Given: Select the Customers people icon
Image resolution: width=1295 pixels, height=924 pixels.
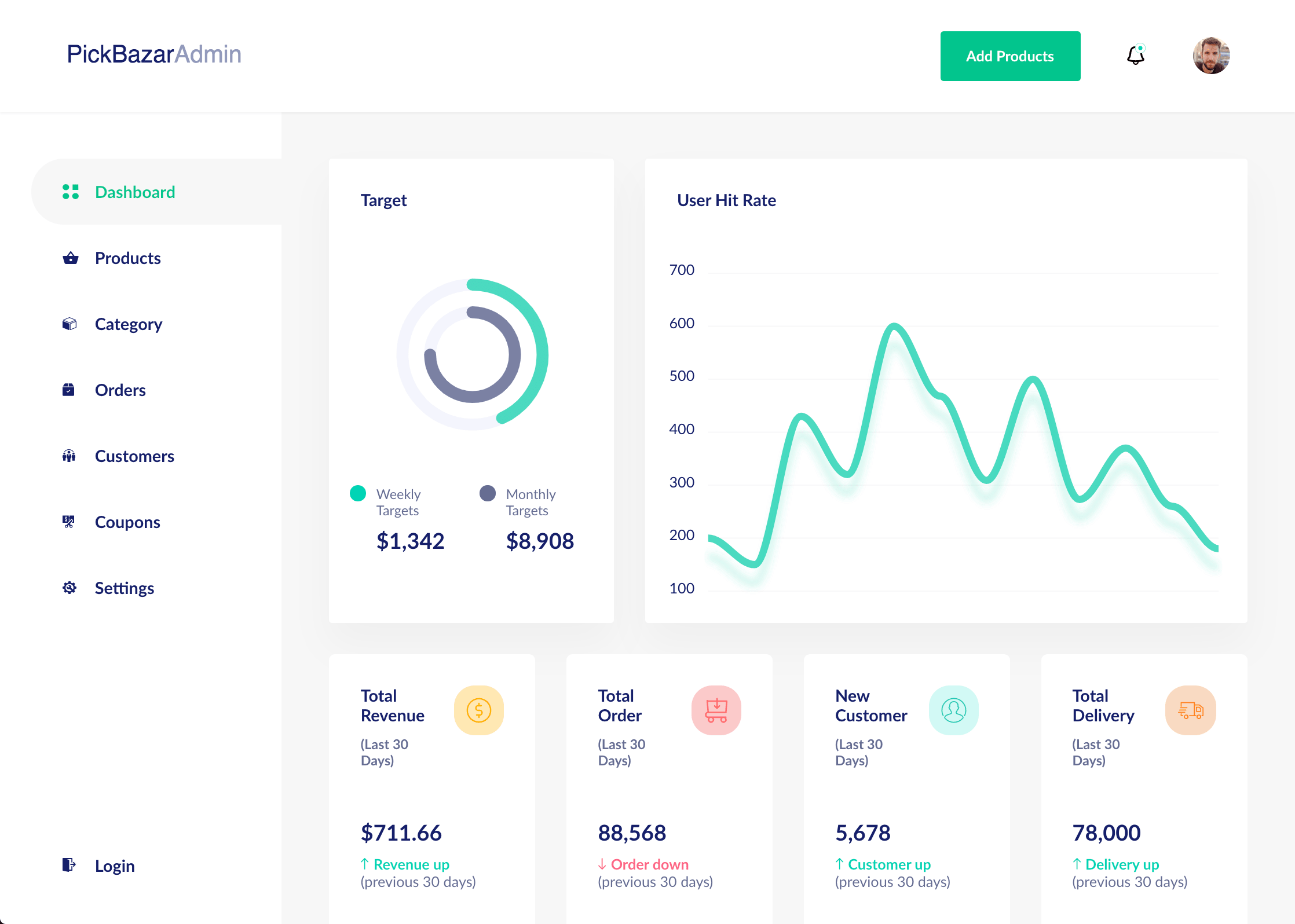Looking at the screenshot, I should coord(70,456).
